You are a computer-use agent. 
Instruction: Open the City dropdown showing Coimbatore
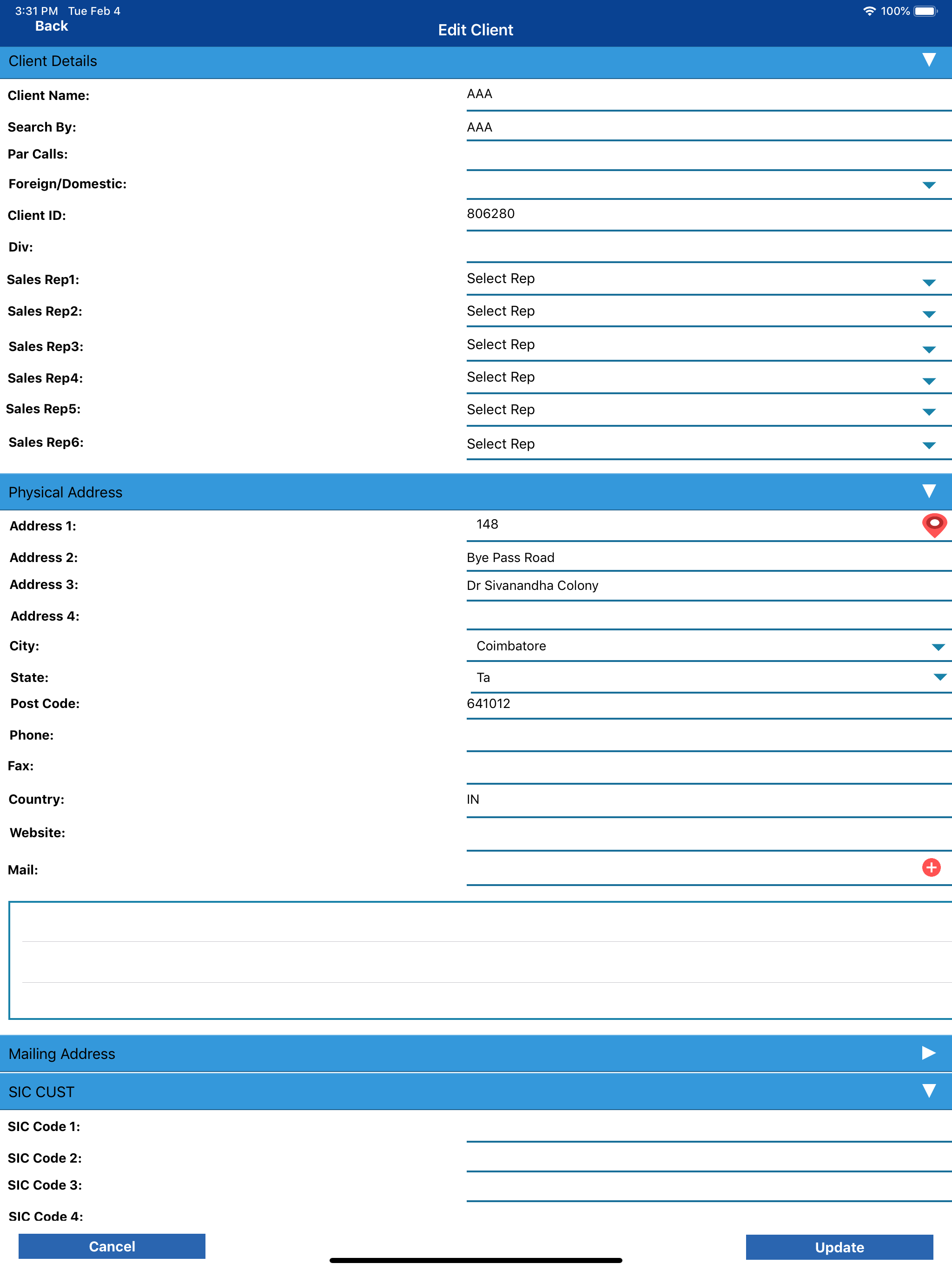click(708, 647)
